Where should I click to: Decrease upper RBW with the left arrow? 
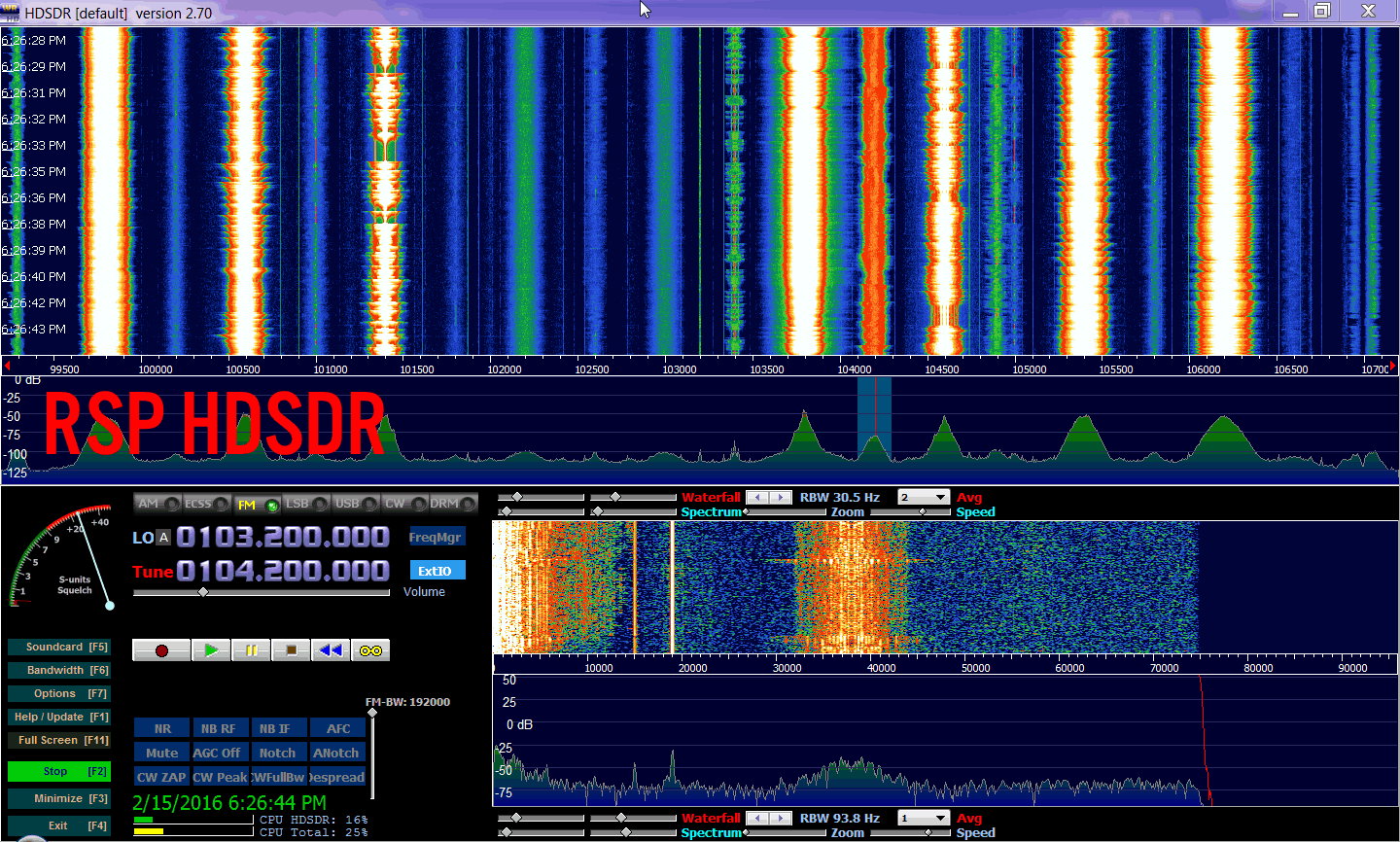pos(757,498)
